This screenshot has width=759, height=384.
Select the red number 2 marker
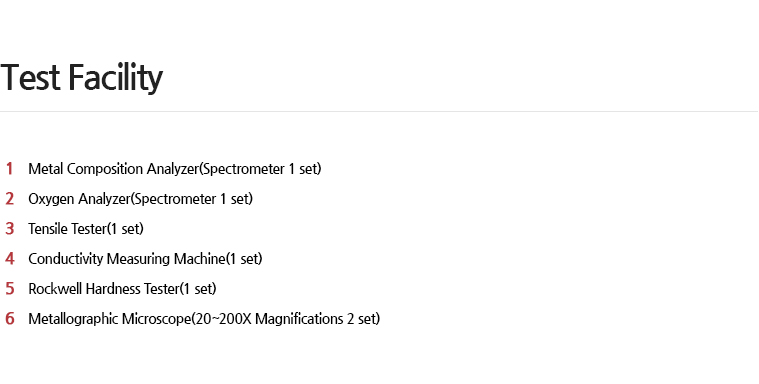10,199
